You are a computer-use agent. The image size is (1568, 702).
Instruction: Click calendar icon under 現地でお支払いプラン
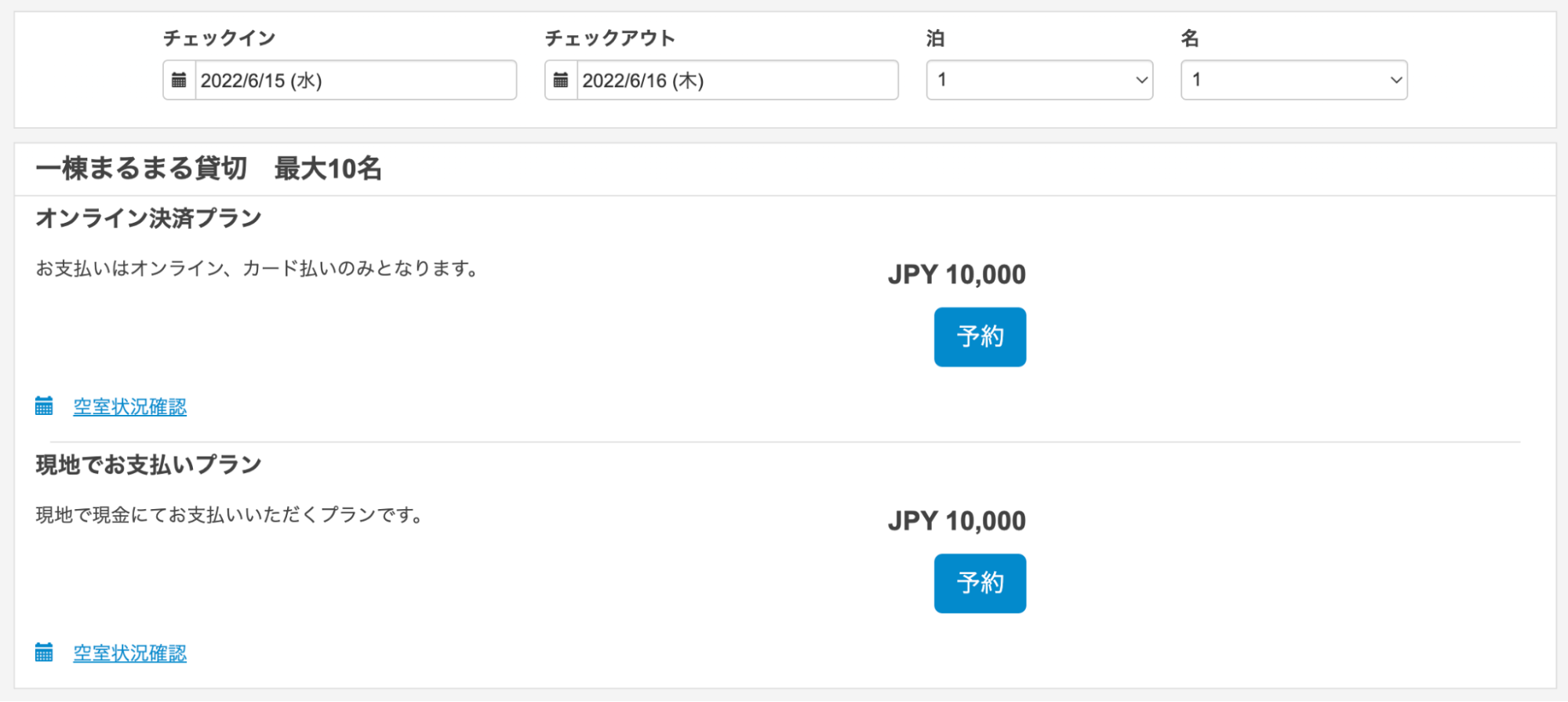pos(44,653)
